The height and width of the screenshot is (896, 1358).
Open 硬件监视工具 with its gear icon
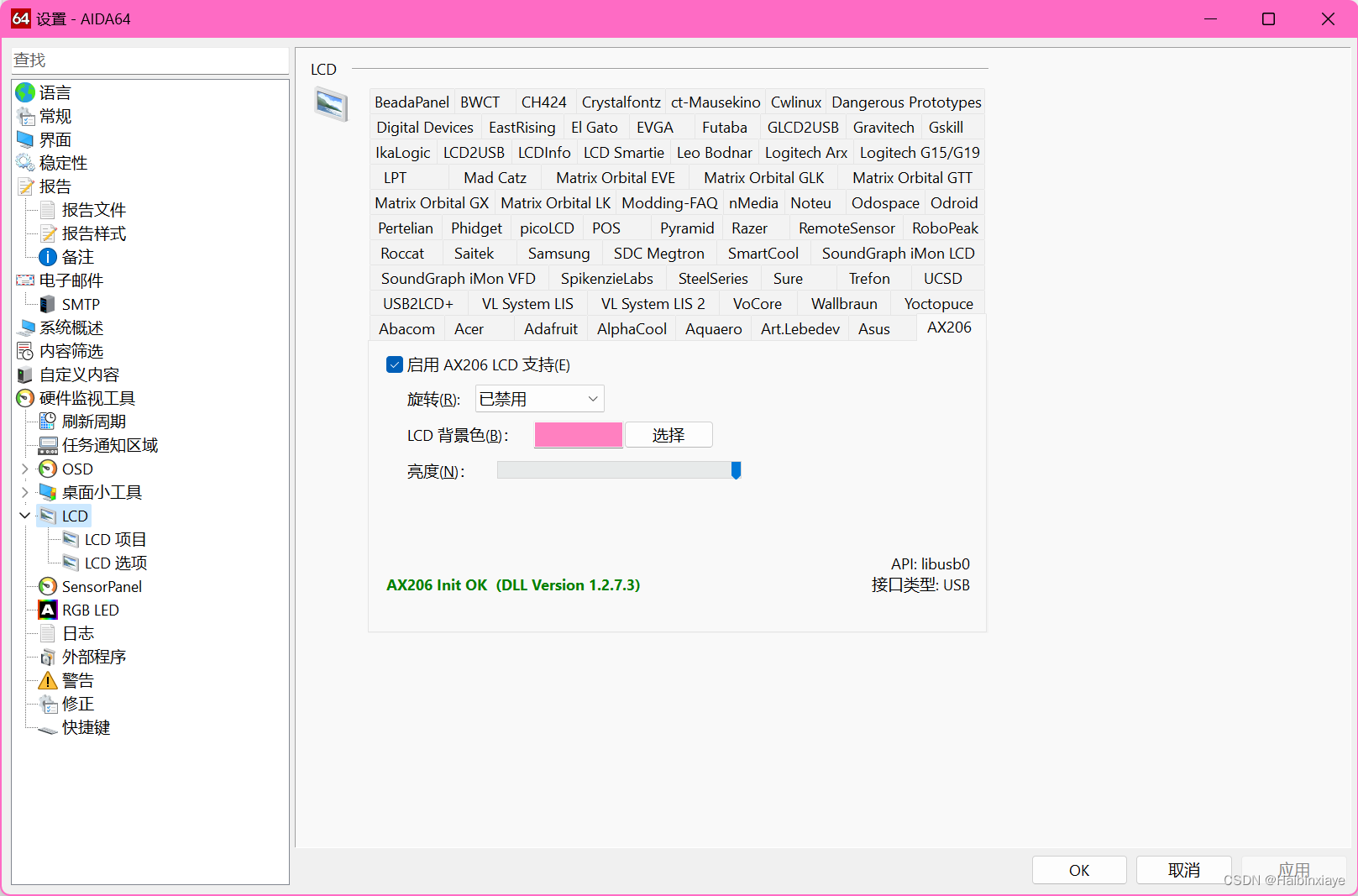click(x=24, y=398)
